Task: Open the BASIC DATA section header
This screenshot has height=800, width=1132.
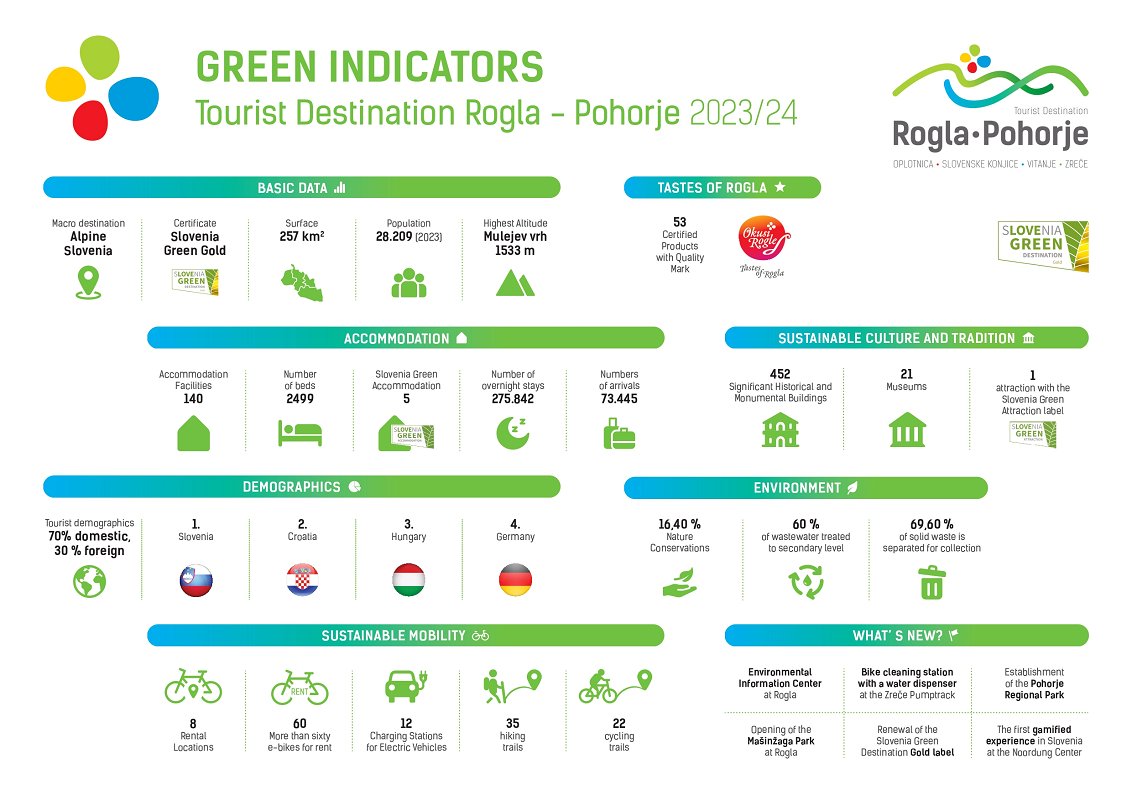Action: tap(301, 187)
